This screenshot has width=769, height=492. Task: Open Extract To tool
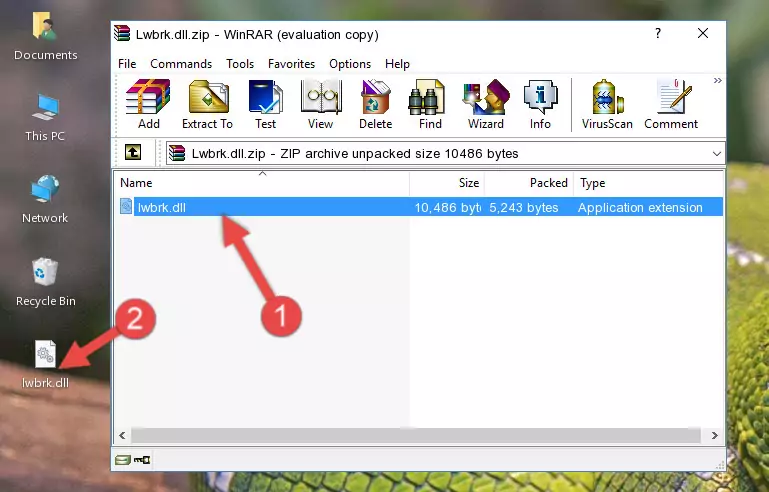point(207,104)
